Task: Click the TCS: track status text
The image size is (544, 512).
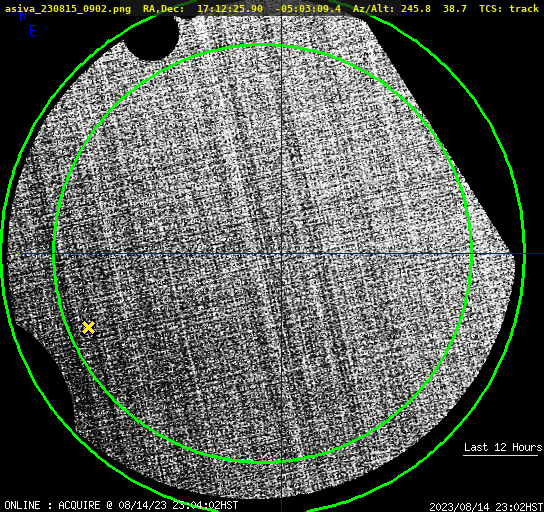Action: [509, 8]
